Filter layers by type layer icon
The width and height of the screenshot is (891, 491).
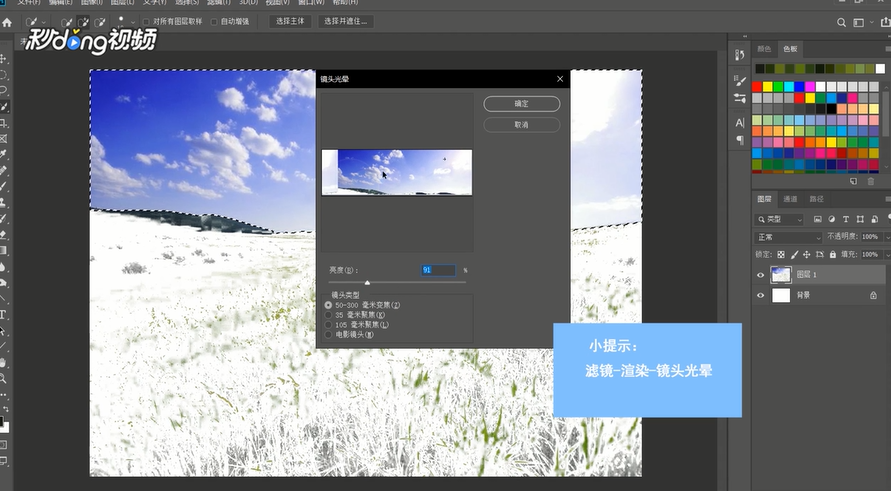(x=846, y=219)
